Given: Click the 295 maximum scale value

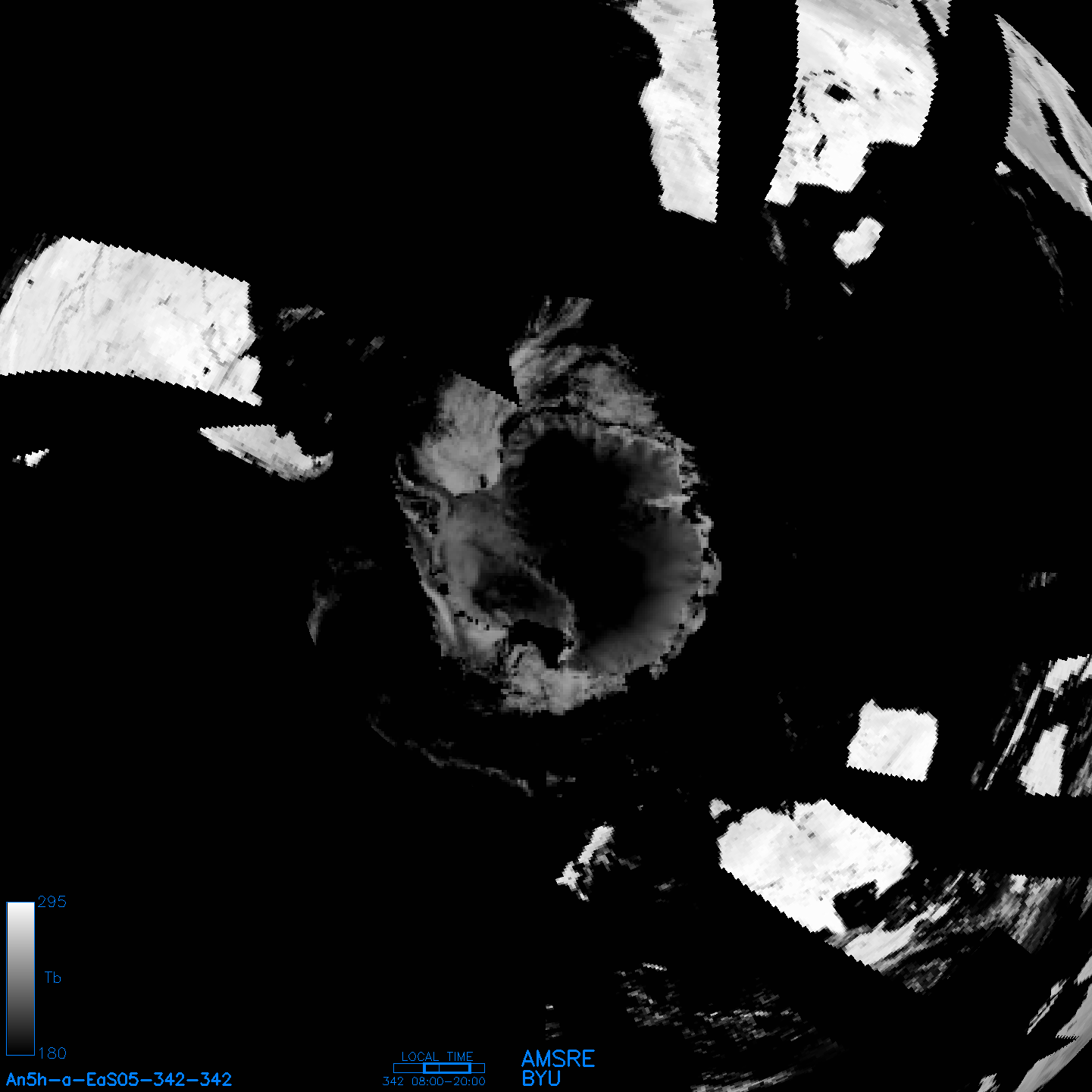Looking at the screenshot, I should point(52,902).
